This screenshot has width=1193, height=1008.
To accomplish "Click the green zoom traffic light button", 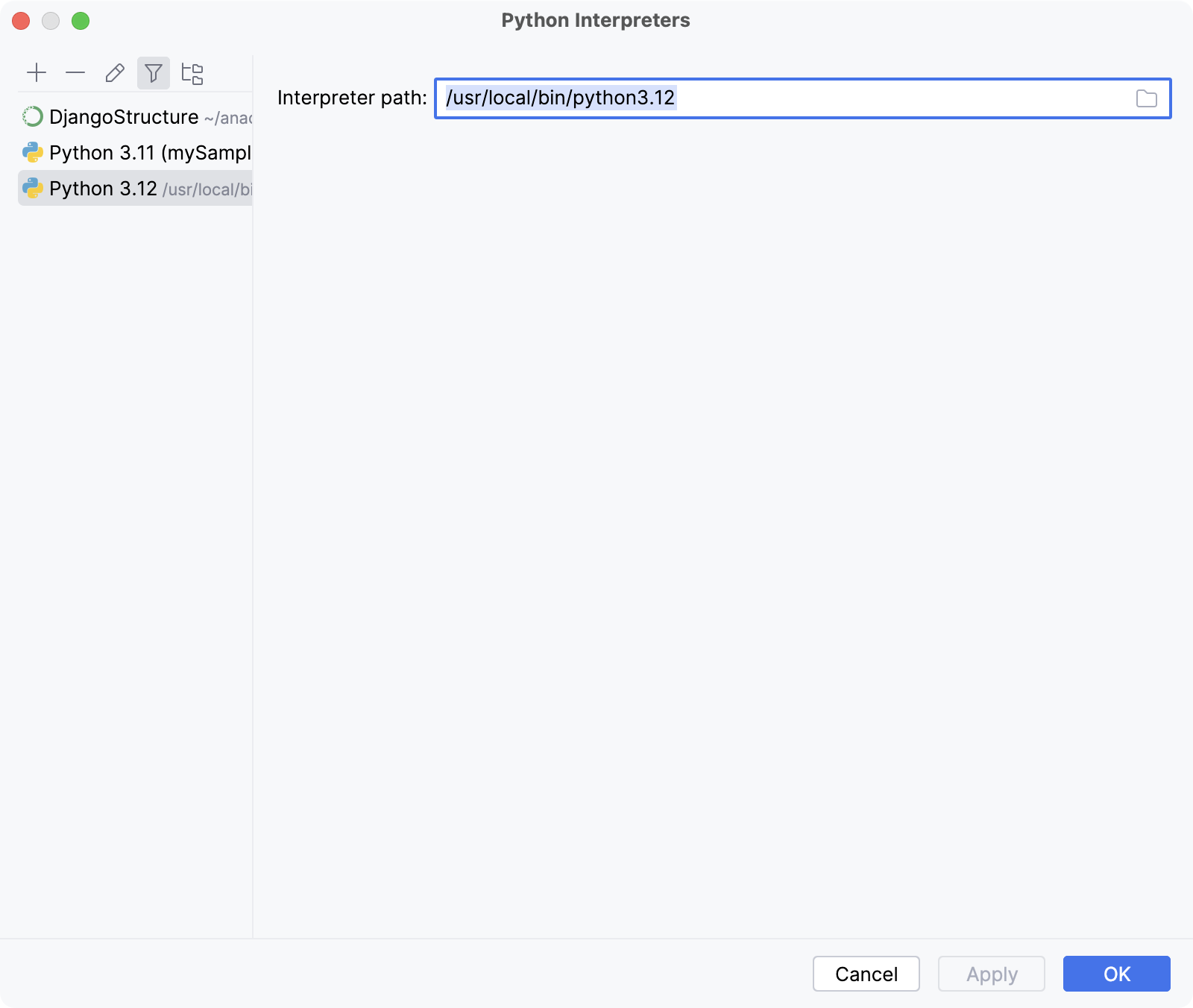I will tap(81, 21).
